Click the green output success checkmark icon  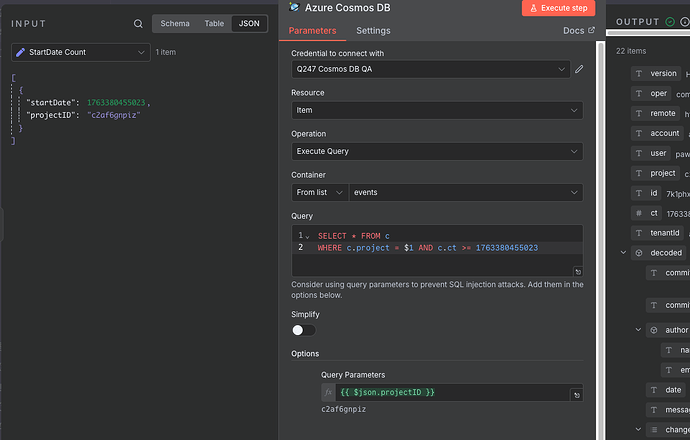pos(671,22)
